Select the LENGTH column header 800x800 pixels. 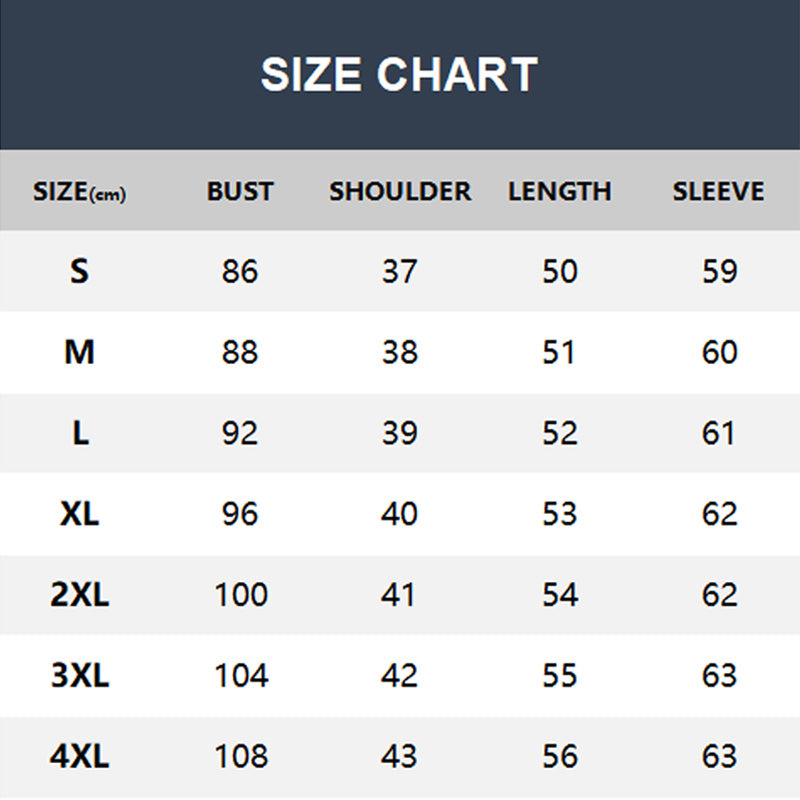559,191
